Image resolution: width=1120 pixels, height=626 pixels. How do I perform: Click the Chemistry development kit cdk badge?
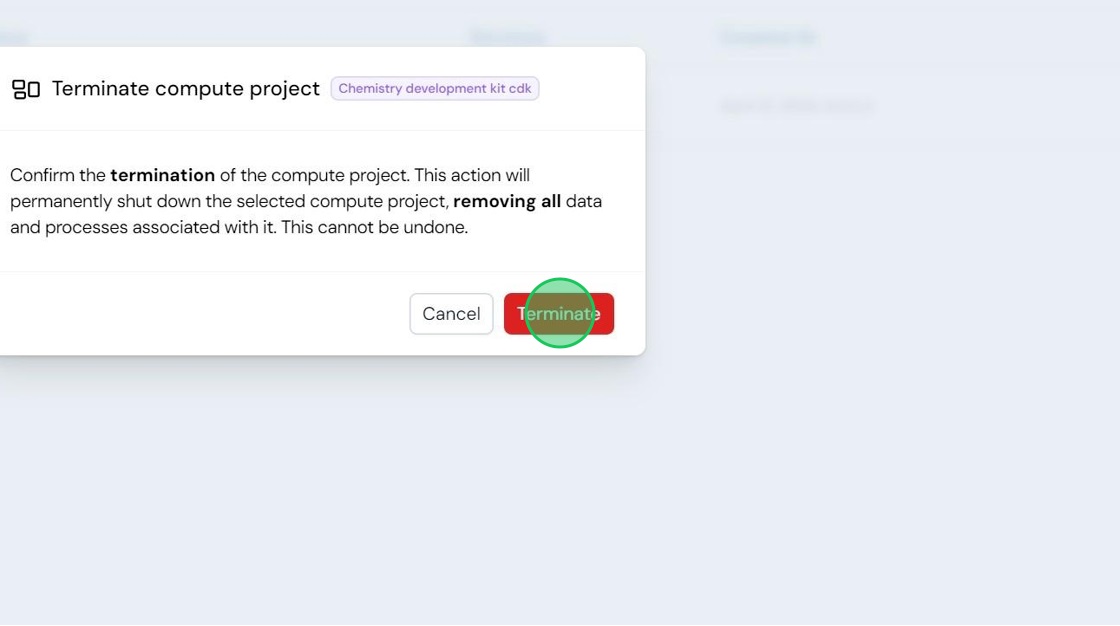pos(434,89)
